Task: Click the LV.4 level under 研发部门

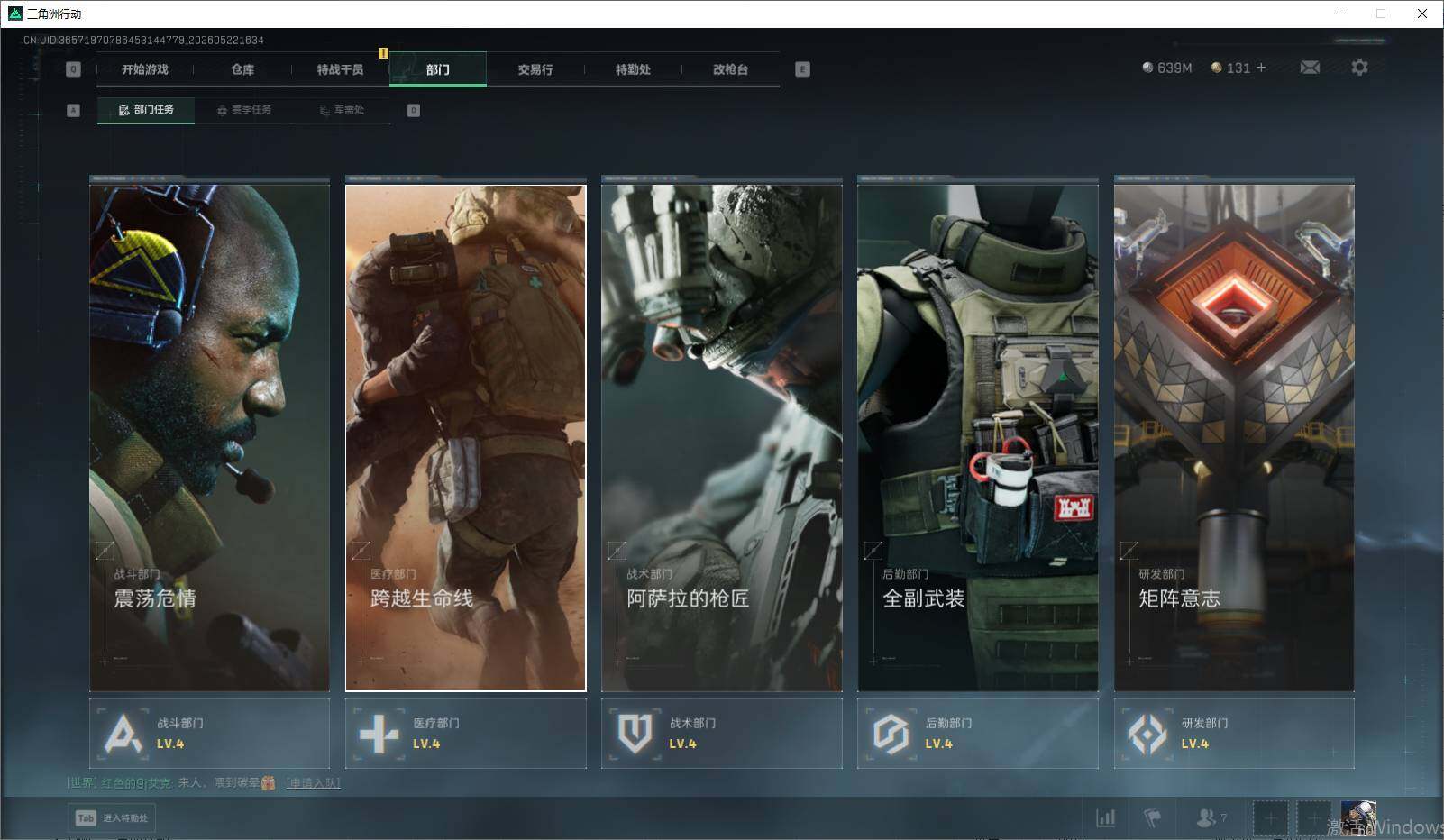Action: [x=1195, y=744]
